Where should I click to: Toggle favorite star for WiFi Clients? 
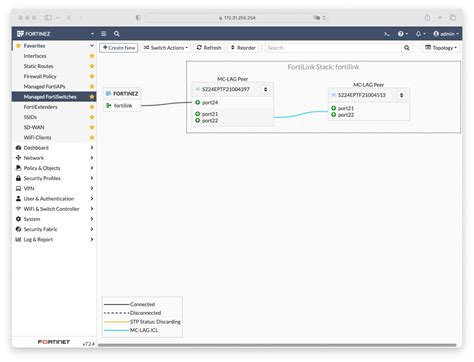click(92, 137)
